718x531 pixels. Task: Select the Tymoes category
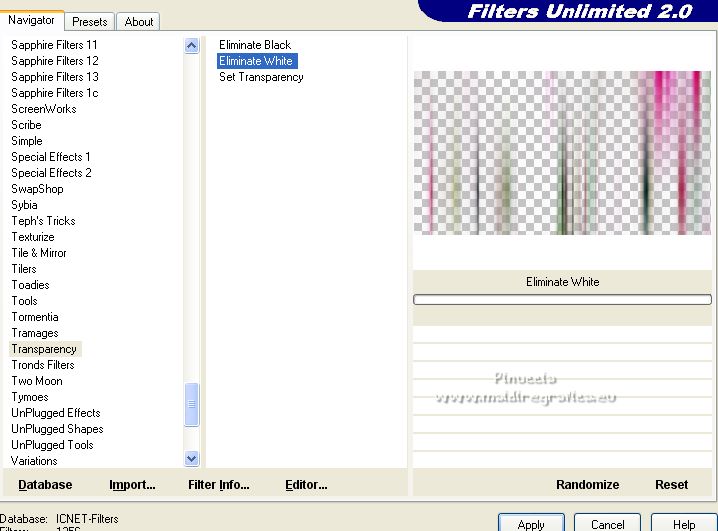tap(30, 397)
